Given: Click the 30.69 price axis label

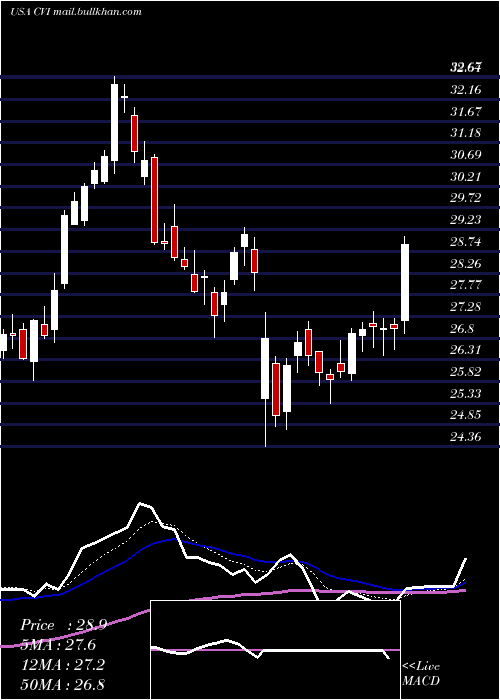Looking at the screenshot, I should point(466,155).
